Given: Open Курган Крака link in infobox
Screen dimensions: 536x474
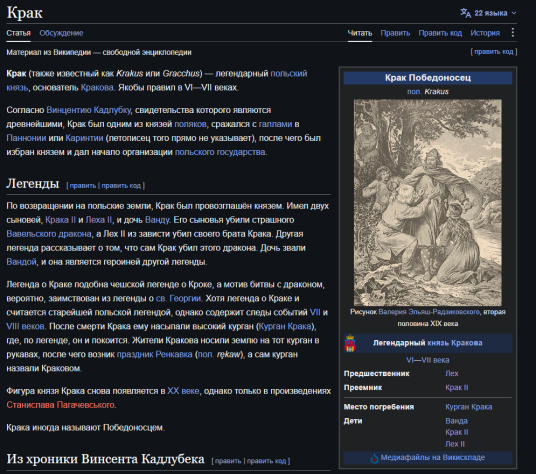Looking at the screenshot, I should click(469, 407).
